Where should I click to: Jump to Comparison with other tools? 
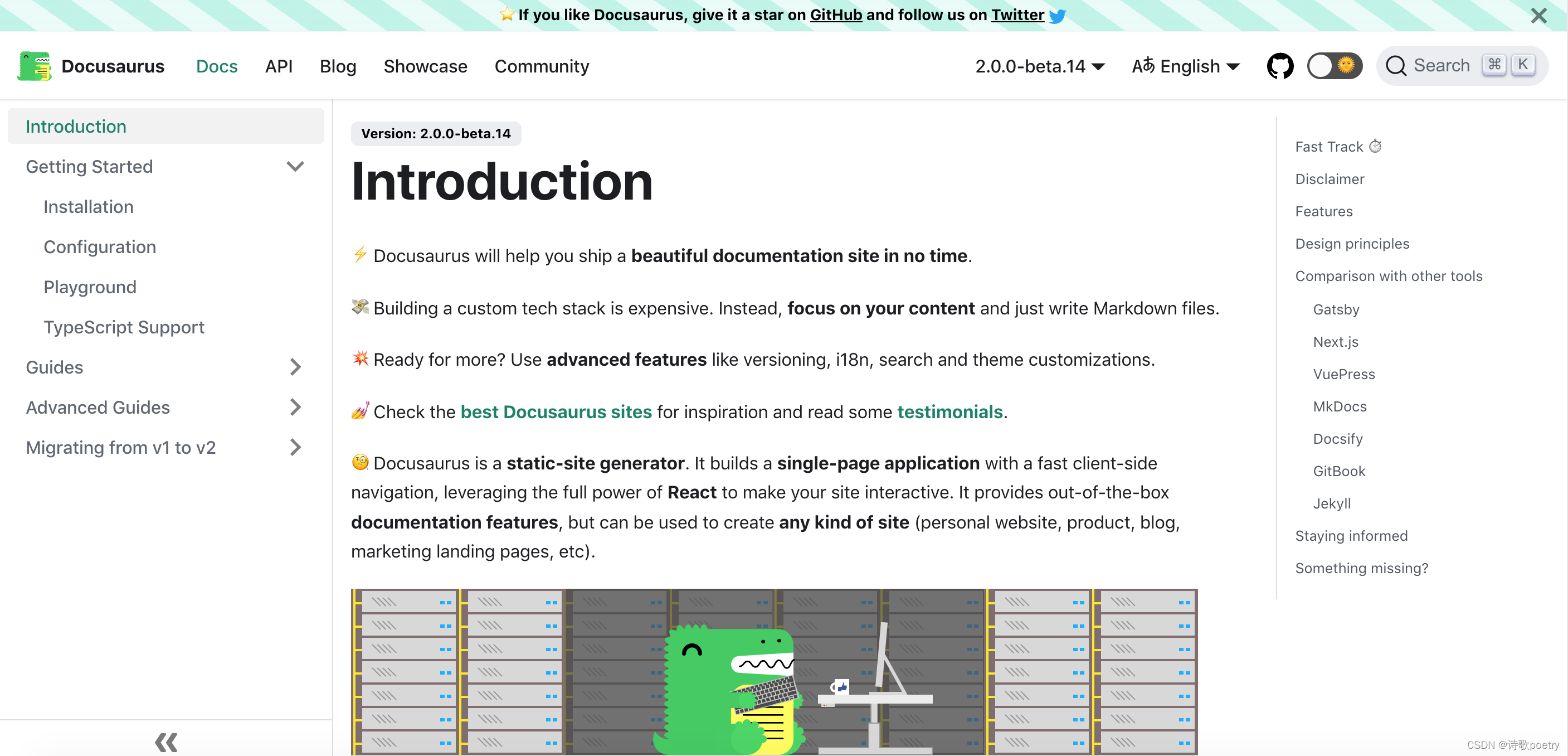point(1388,275)
